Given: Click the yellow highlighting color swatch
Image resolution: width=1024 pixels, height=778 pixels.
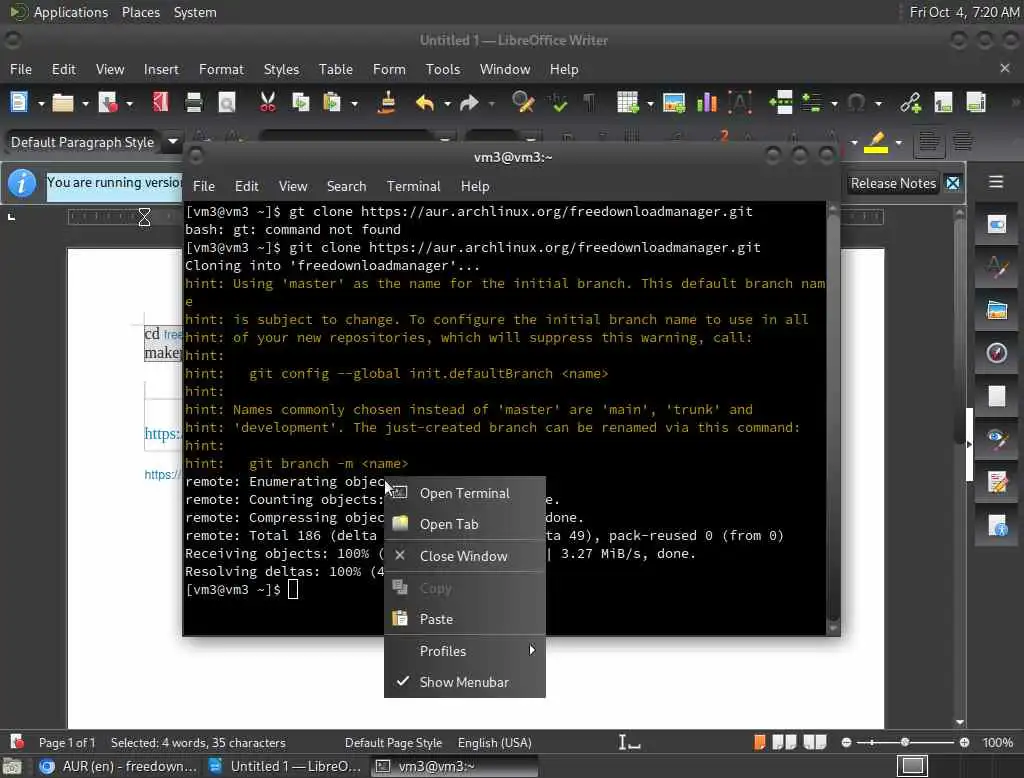Looking at the screenshot, I should 876,142.
